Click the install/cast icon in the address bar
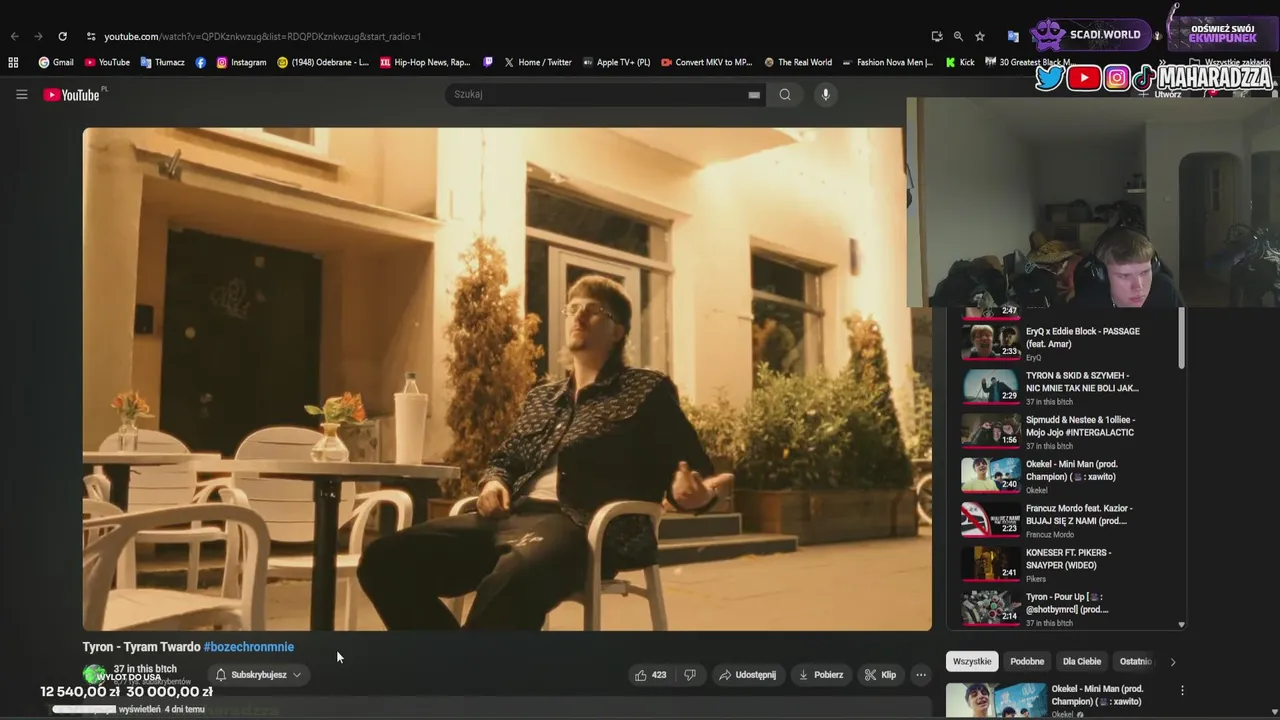This screenshot has width=1280, height=720. click(x=937, y=36)
